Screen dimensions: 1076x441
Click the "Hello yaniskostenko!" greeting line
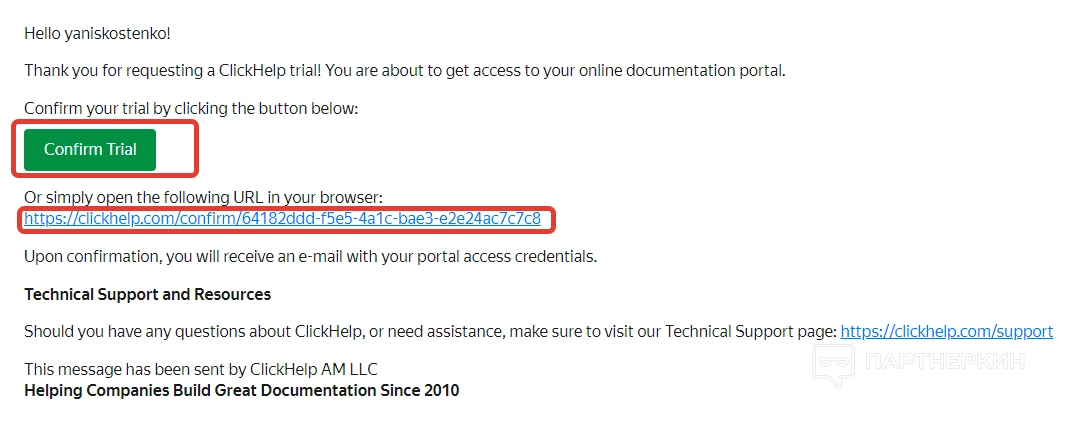pyautogui.click(x=97, y=33)
